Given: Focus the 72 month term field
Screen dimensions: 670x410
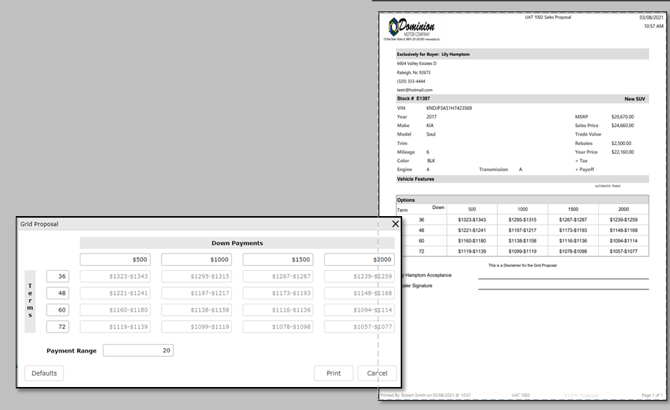Looking at the screenshot, I should (58, 327).
